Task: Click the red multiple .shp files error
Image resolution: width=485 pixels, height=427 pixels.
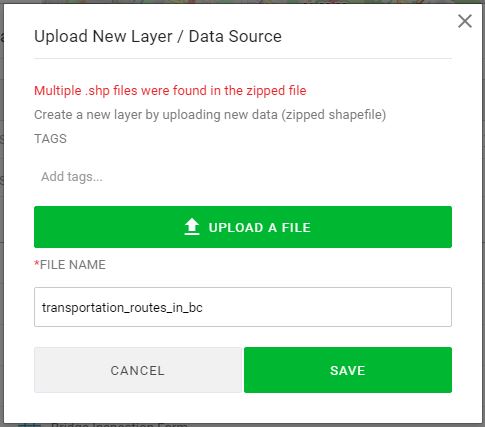Action: pos(170,91)
